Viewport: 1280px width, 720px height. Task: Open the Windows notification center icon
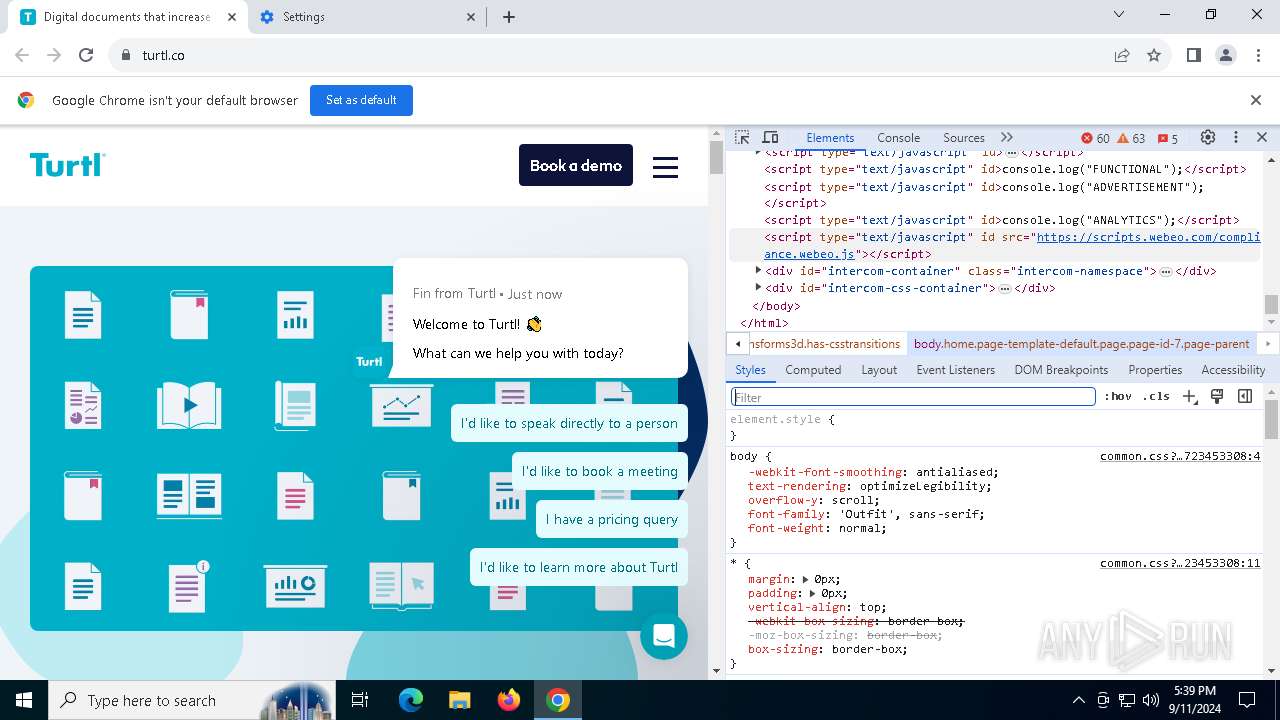tap(1247, 700)
